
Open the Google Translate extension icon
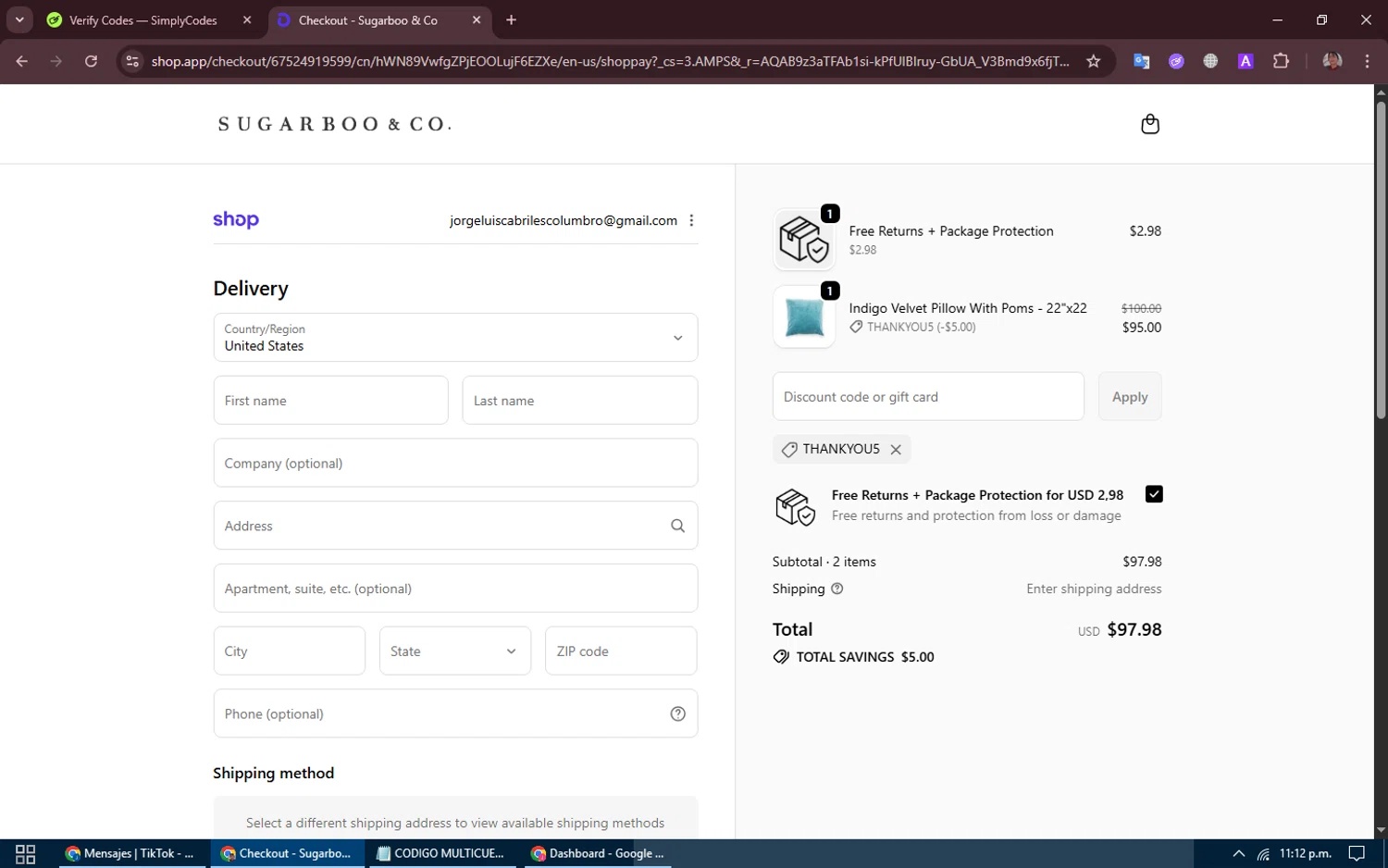[1141, 61]
